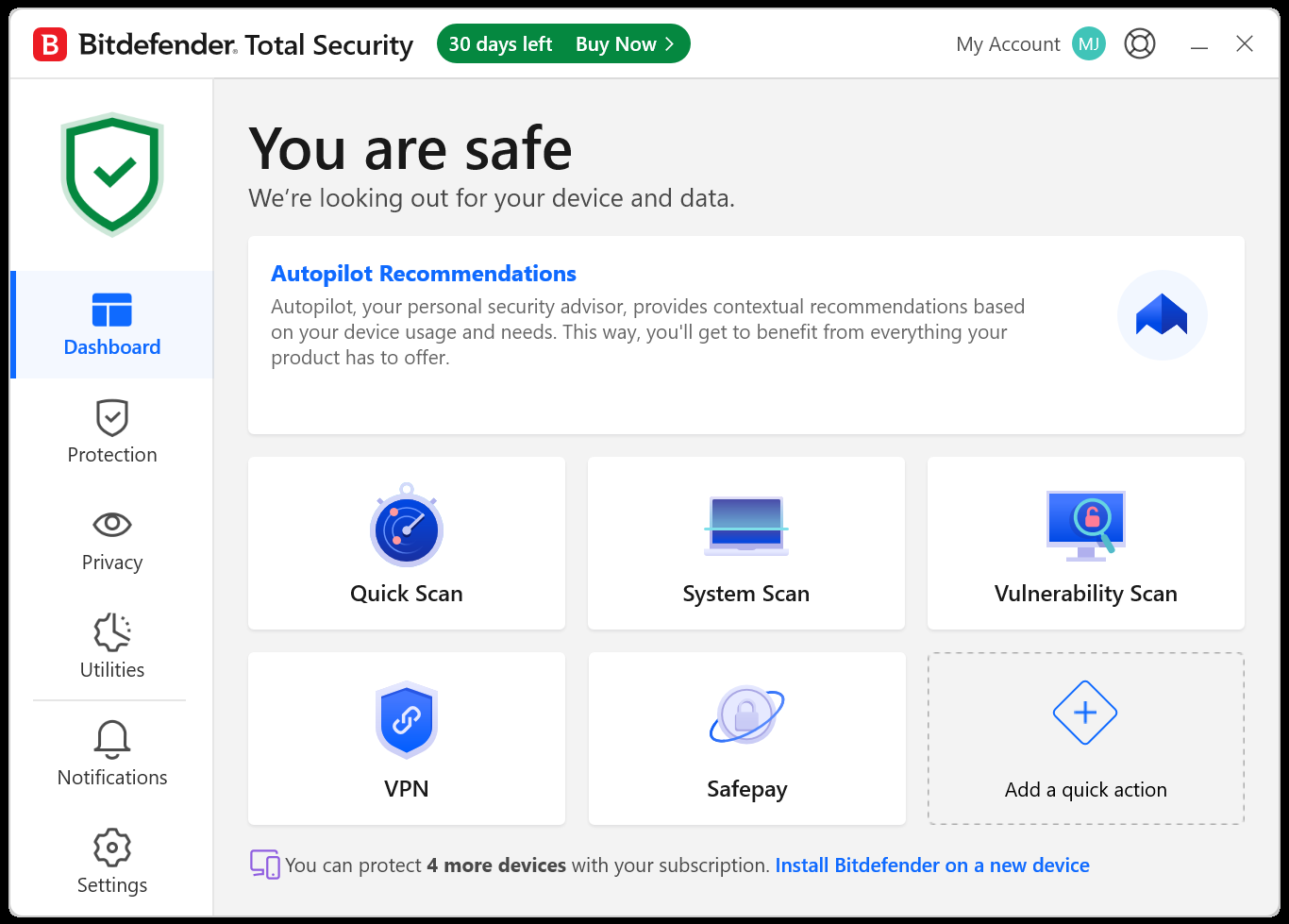This screenshot has height=924, width=1289.
Task: Click Add a quick action tile
Action: point(1085,739)
